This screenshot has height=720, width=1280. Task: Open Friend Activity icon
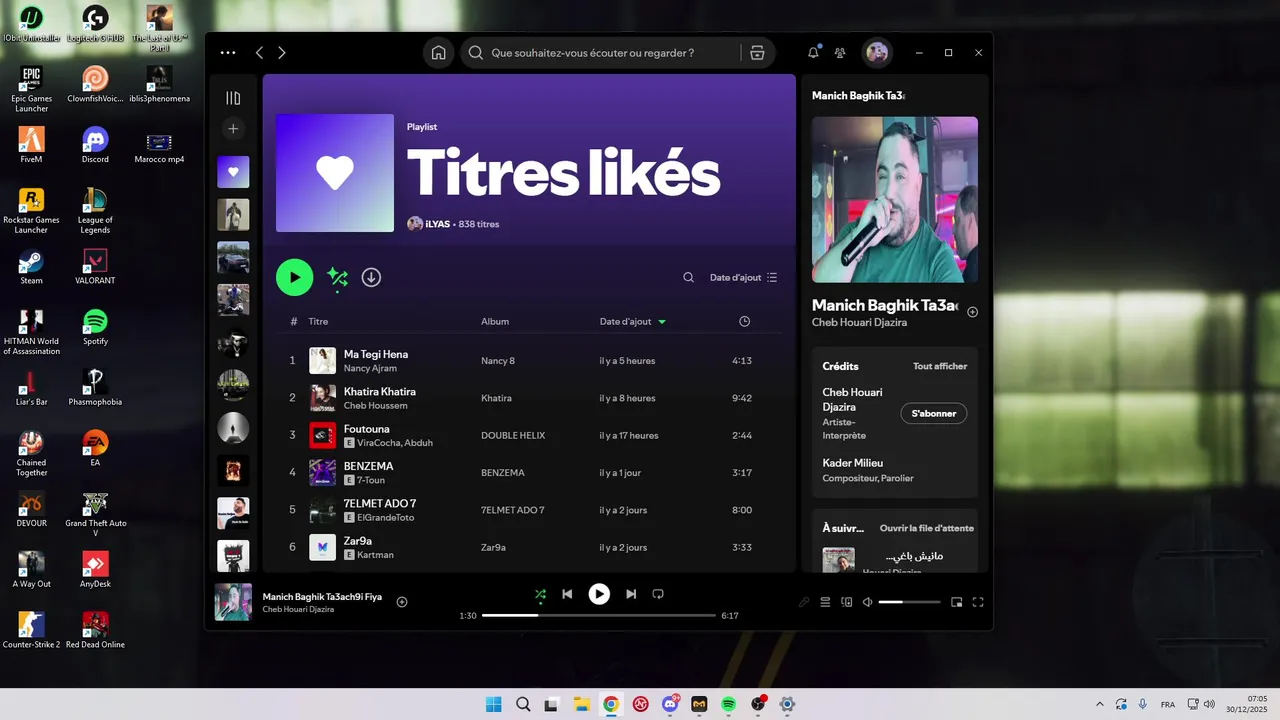(x=840, y=53)
